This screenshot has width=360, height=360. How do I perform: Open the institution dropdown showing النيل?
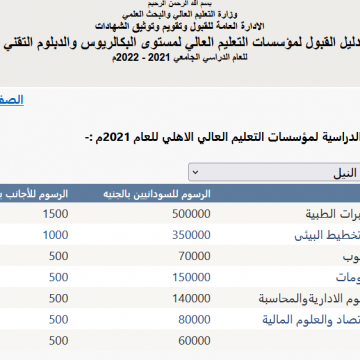click(x=274, y=172)
